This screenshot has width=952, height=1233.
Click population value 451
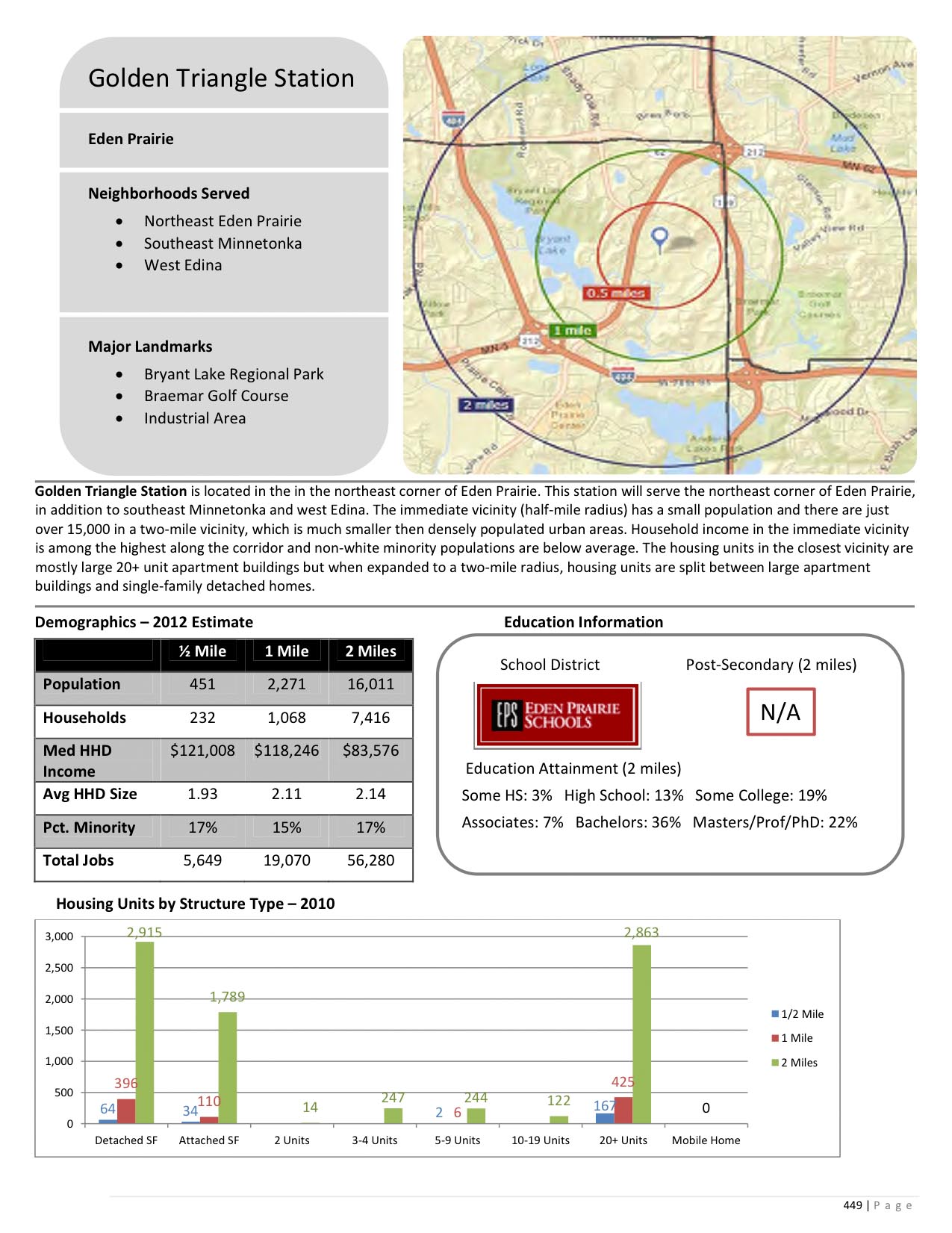[202, 684]
